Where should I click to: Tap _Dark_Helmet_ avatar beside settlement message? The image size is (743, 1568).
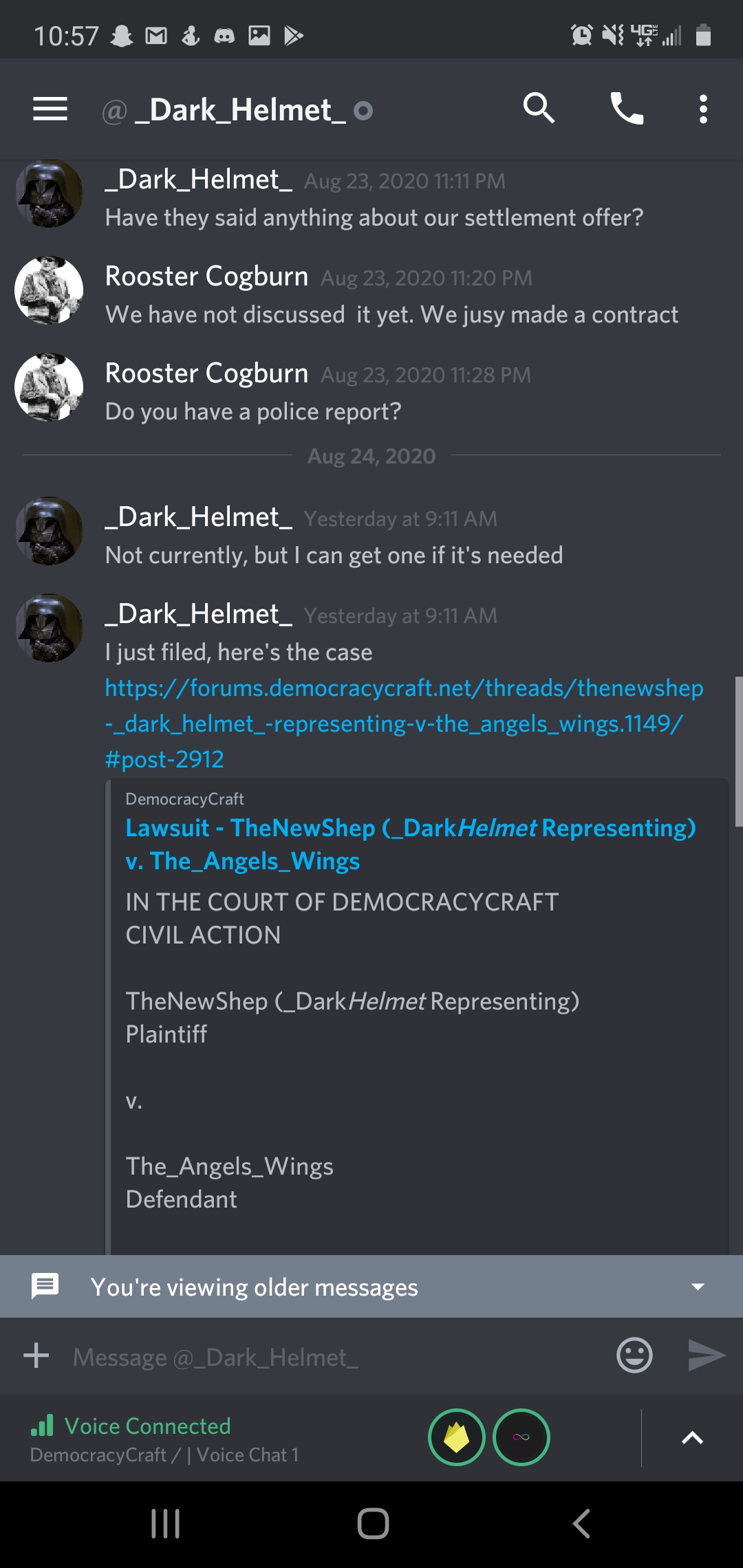(x=49, y=193)
